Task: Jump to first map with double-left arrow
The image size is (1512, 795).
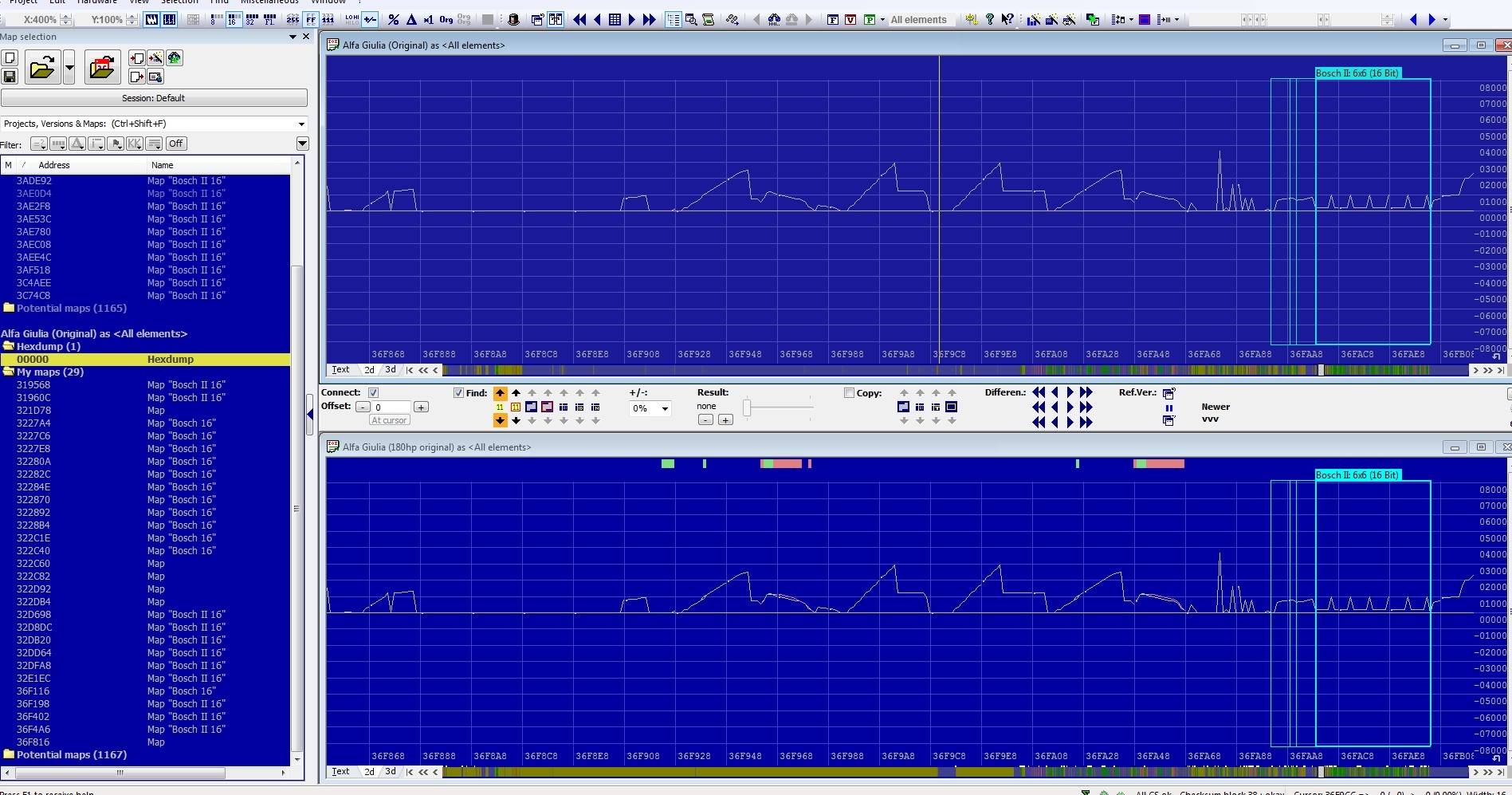Action: click(579, 19)
